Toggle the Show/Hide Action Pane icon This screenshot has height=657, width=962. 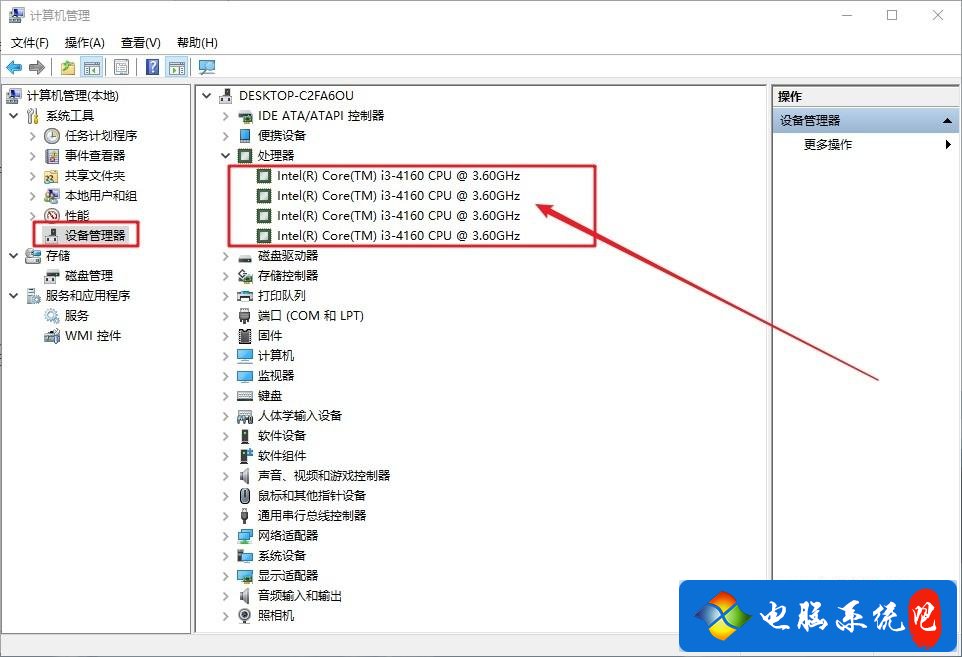177,67
